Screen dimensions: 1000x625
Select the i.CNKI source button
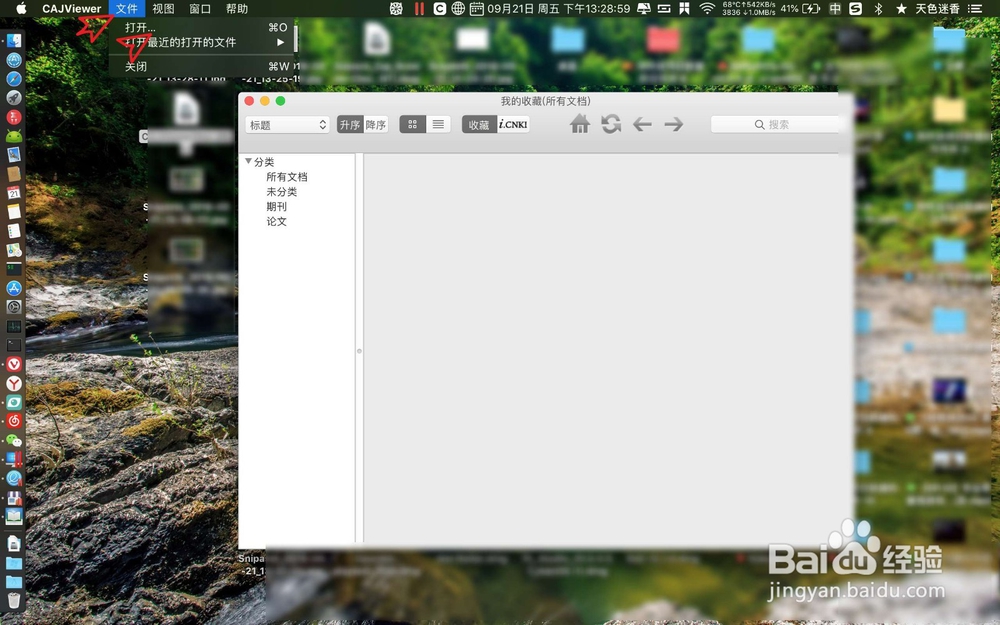point(512,124)
